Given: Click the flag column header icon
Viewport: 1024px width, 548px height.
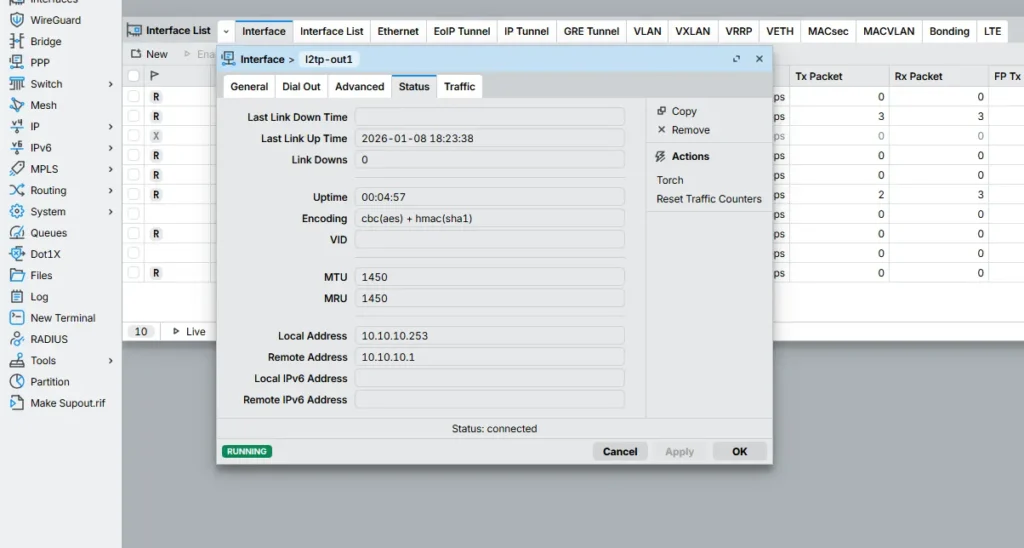Looking at the screenshot, I should coord(155,76).
